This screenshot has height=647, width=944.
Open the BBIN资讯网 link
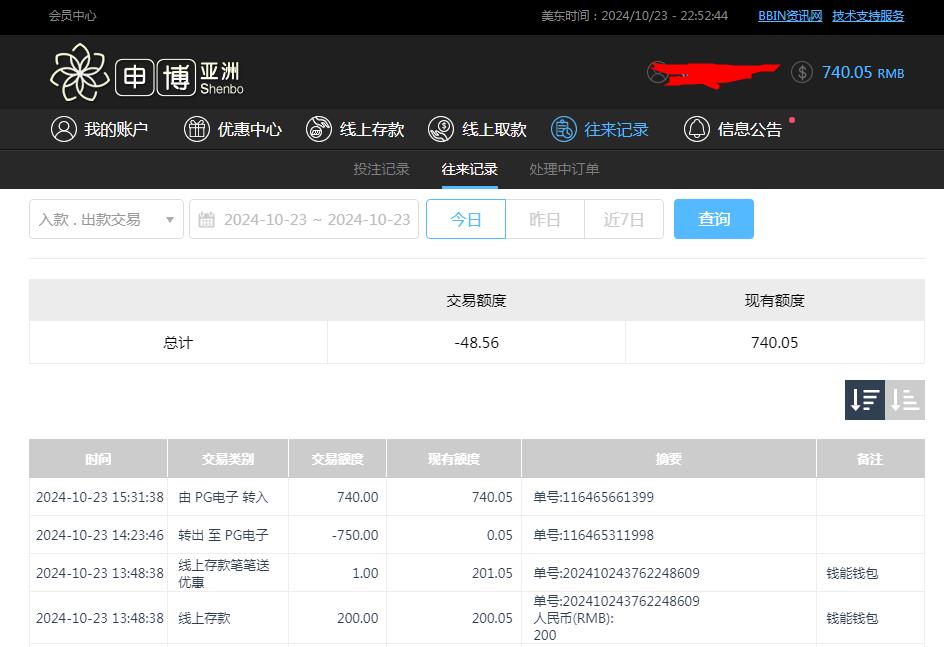click(x=789, y=16)
